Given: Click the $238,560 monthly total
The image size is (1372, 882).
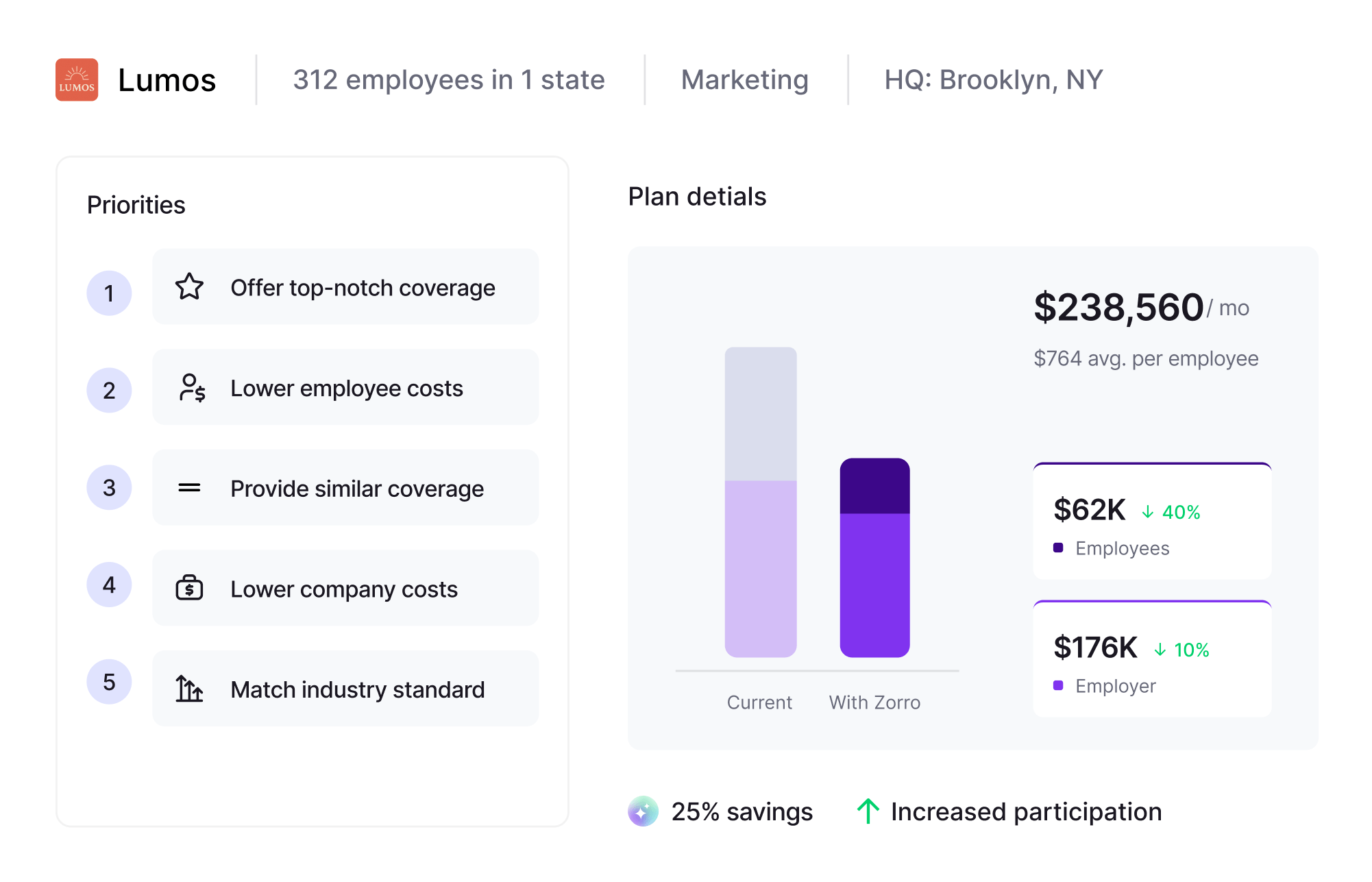Looking at the screenshot, I should pos(1118,307).
